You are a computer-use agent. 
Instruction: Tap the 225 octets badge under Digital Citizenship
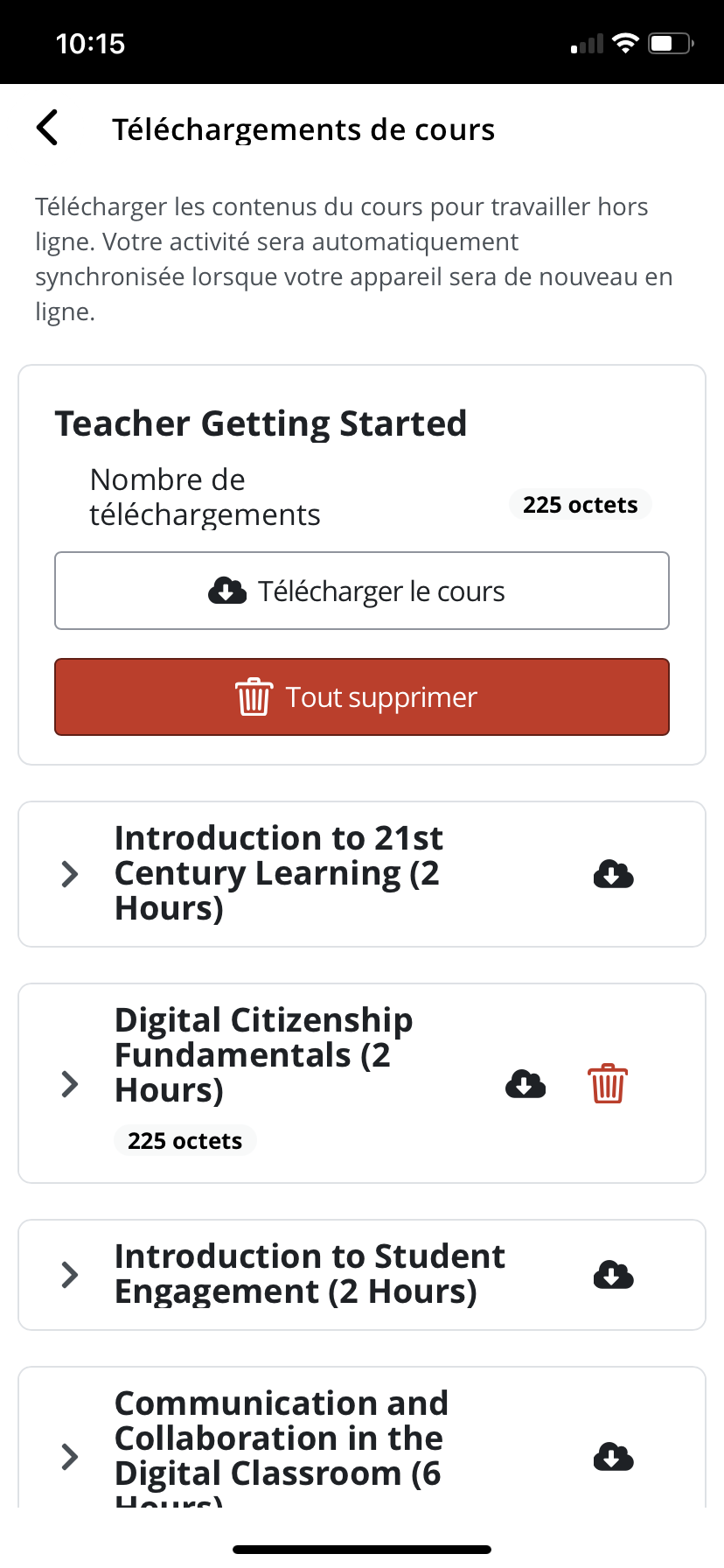point(184,1141)
